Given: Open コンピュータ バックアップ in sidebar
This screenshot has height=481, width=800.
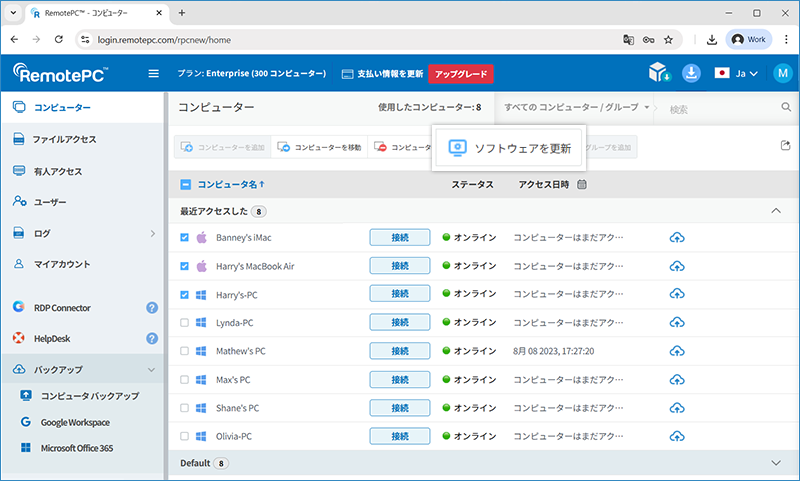Looking at the screenshot, I should (90, 396).
